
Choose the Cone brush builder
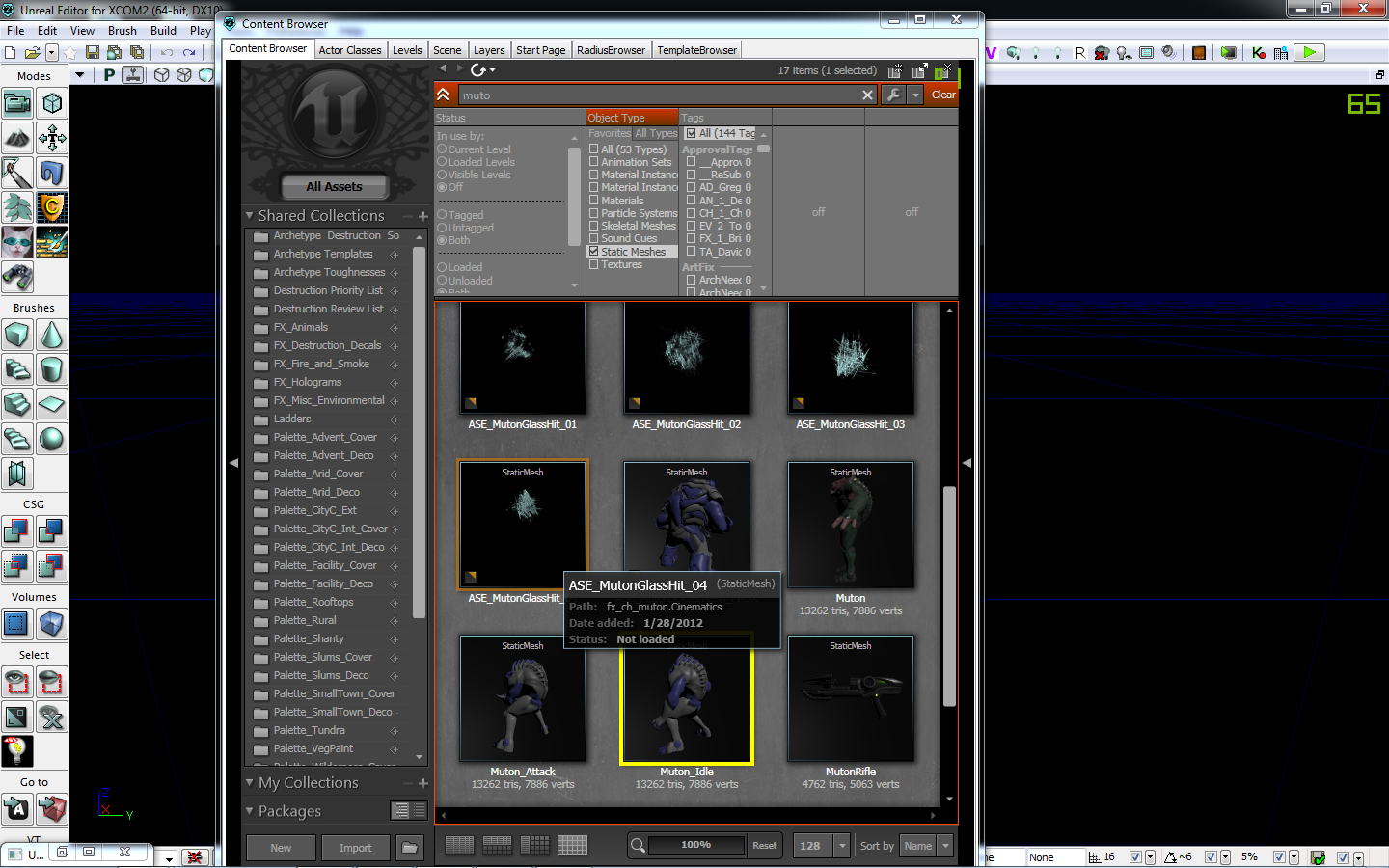[x=52, y=335]
